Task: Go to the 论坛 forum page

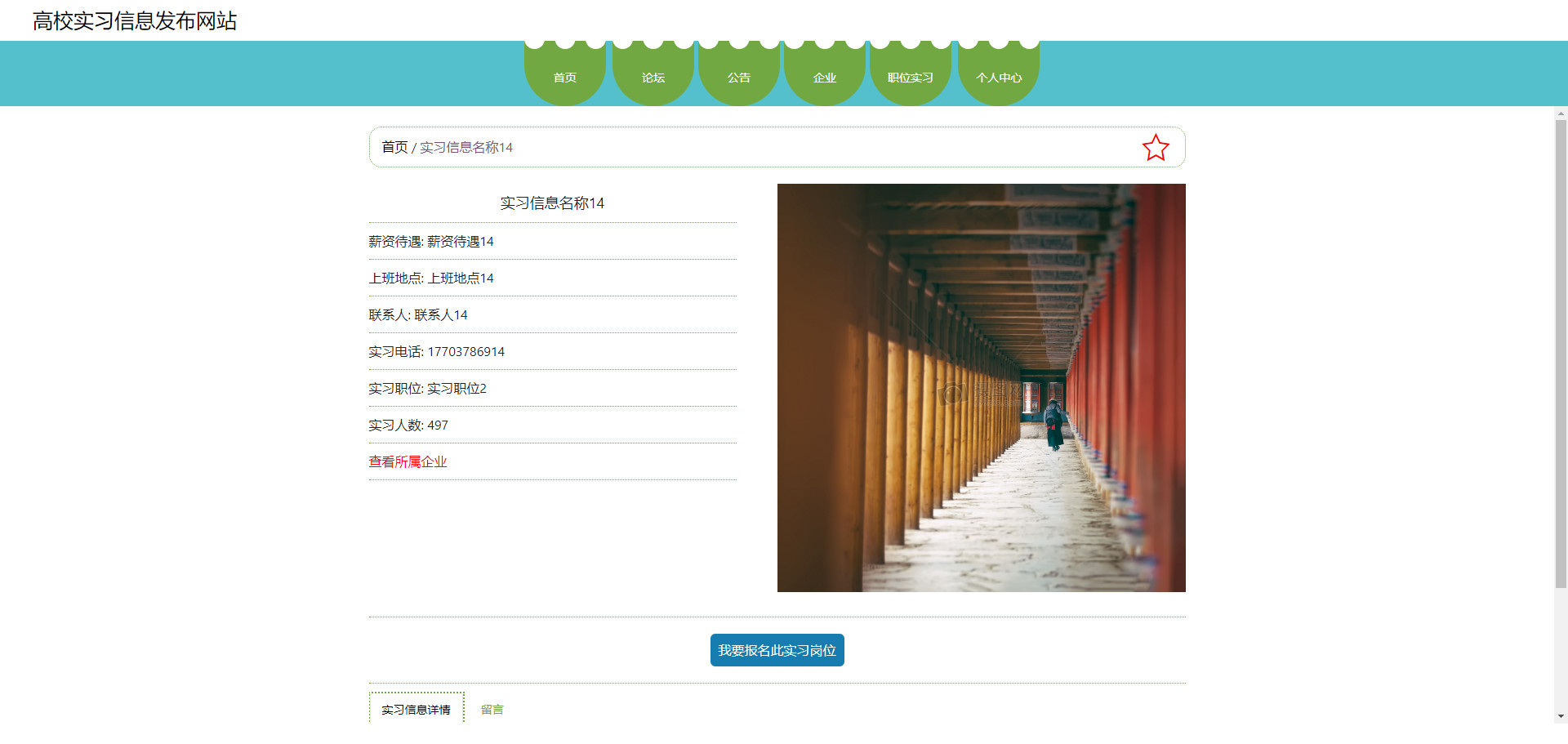Action: coord(653,78)
